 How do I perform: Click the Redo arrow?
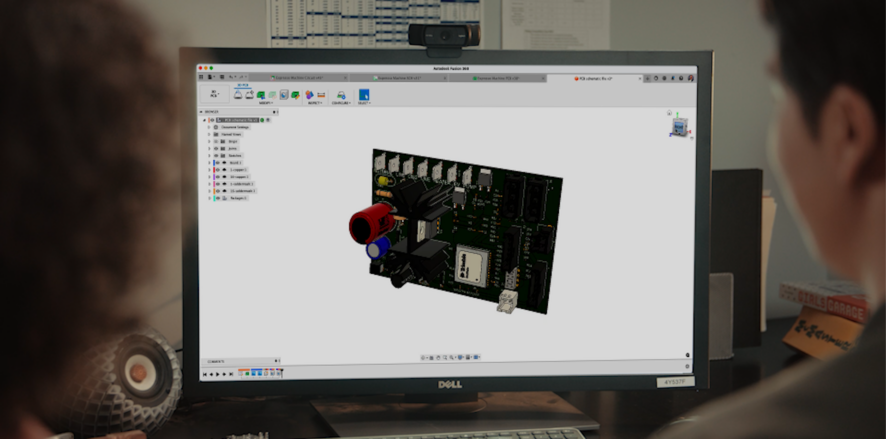pos(241,77)
